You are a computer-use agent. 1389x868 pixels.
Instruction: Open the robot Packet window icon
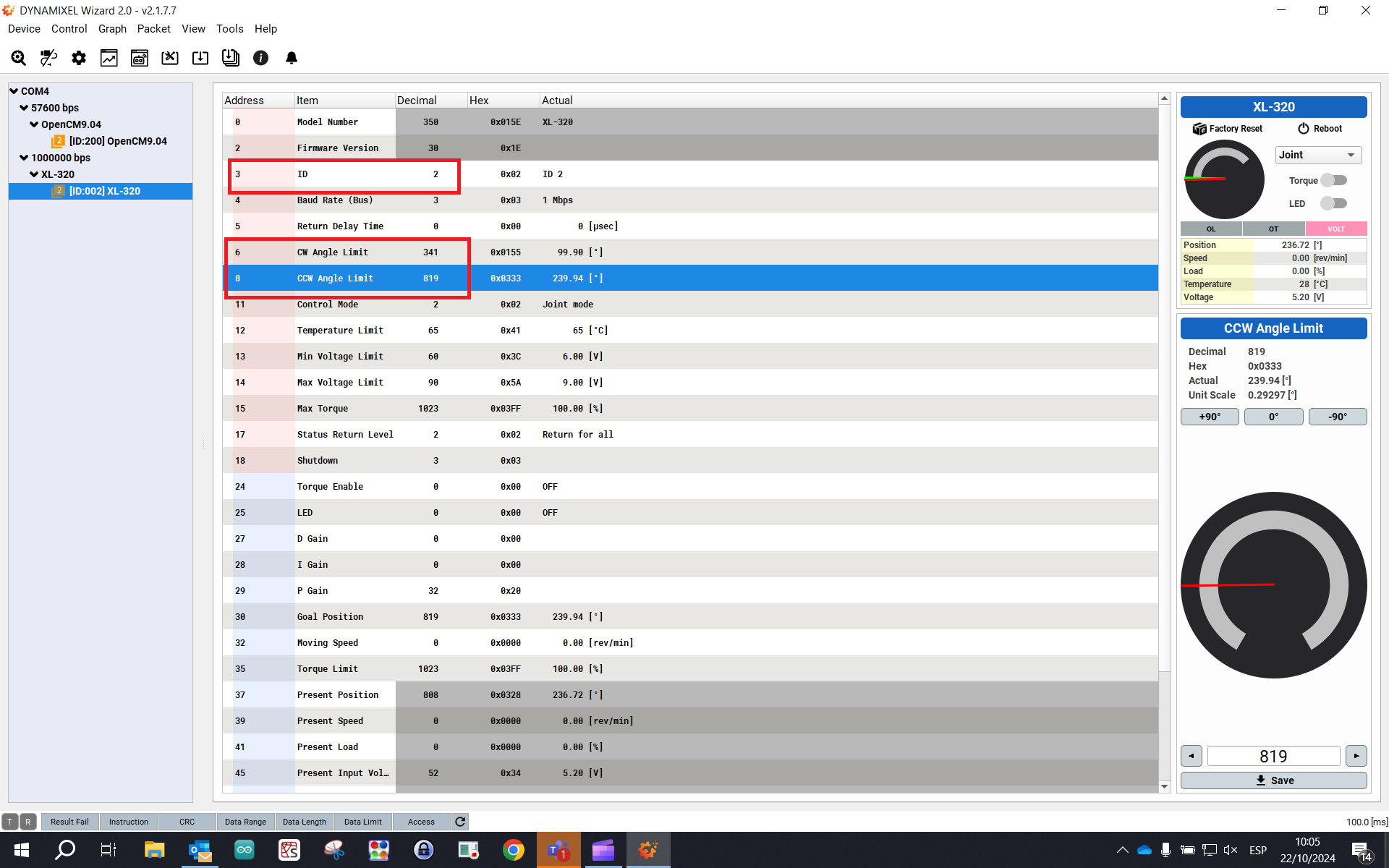140,58
